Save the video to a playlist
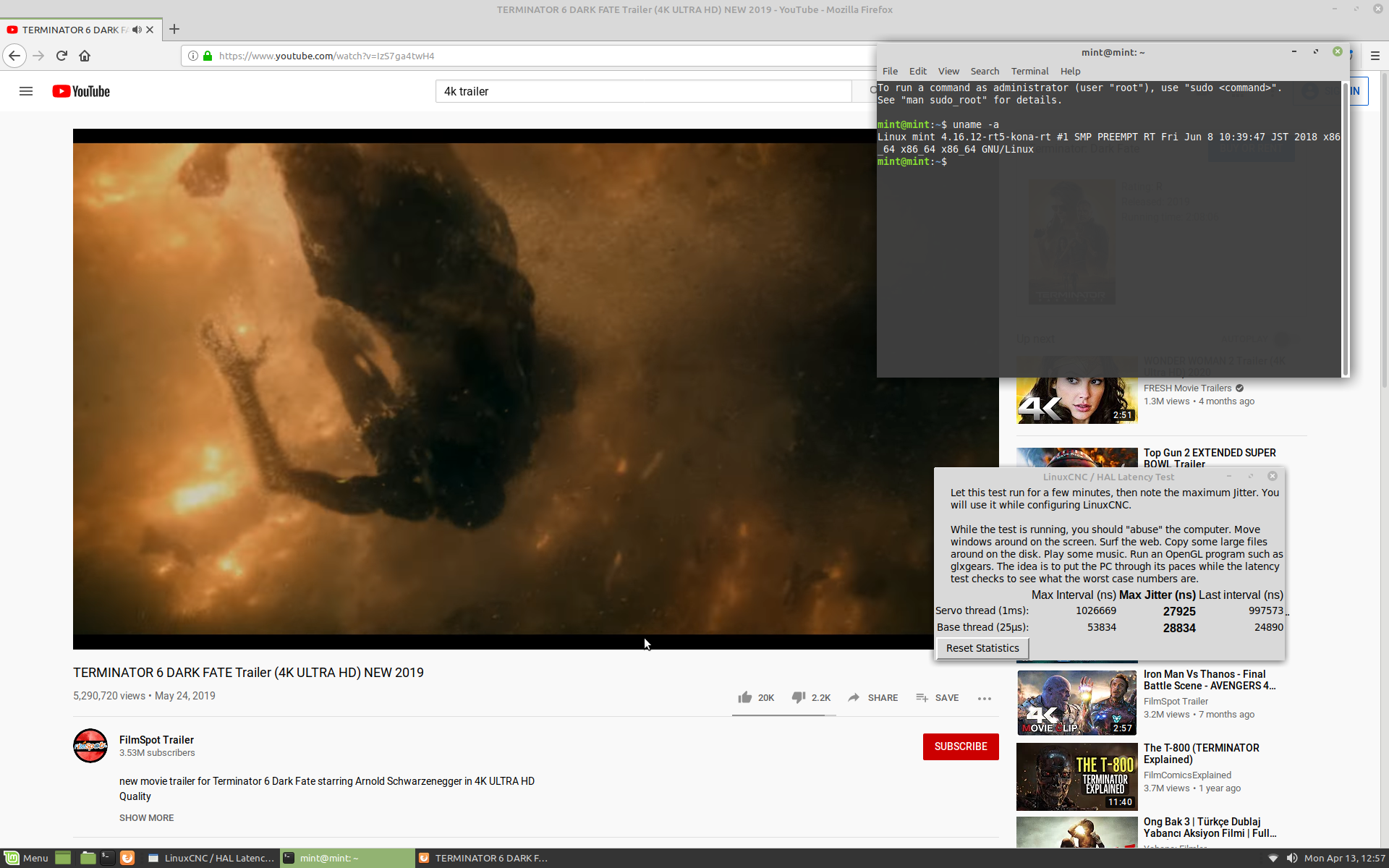Image resolution: width=1389 pixels, height=868 pixels. 937,697
